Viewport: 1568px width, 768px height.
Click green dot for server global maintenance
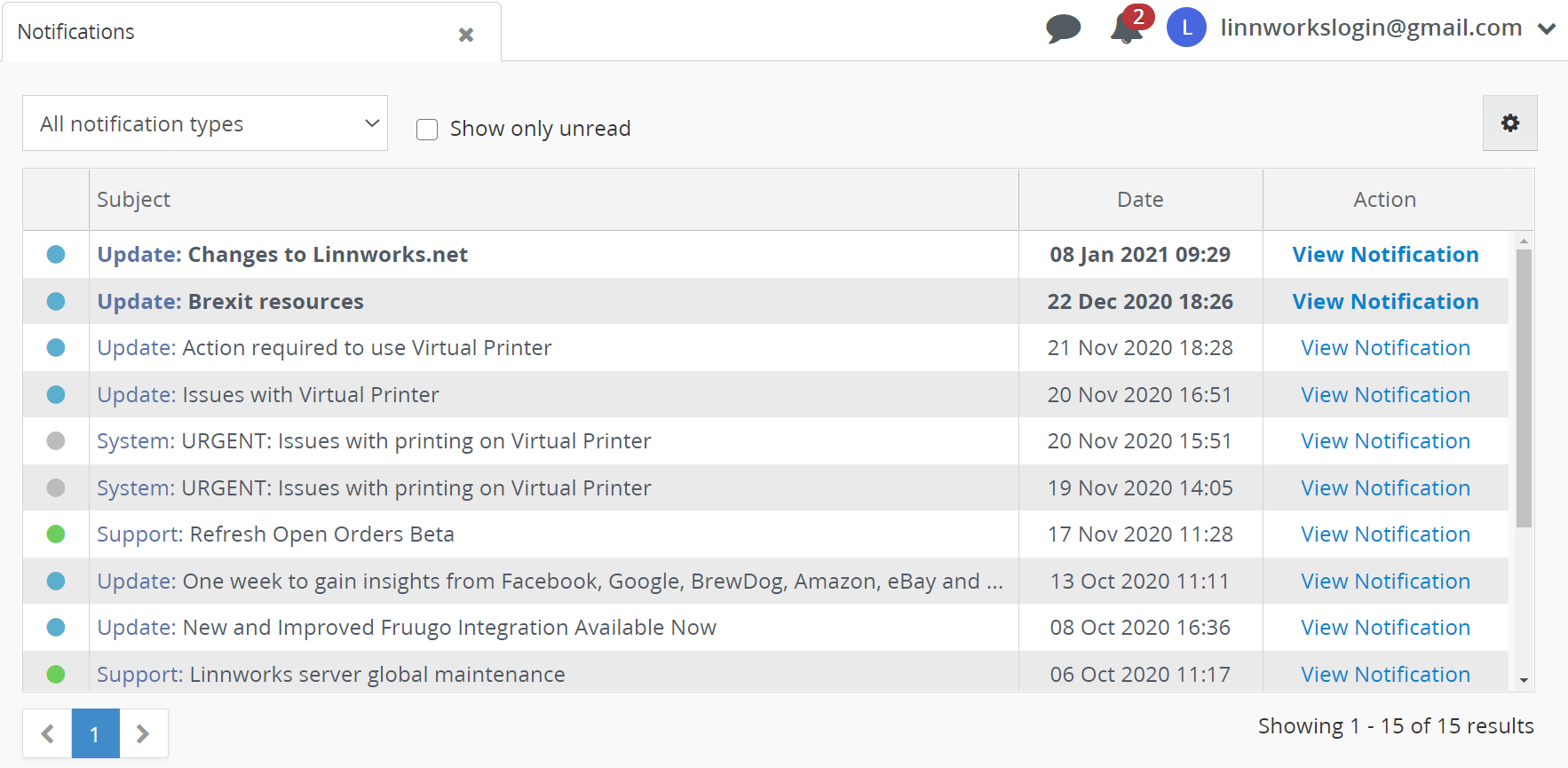tap(56, 675)
